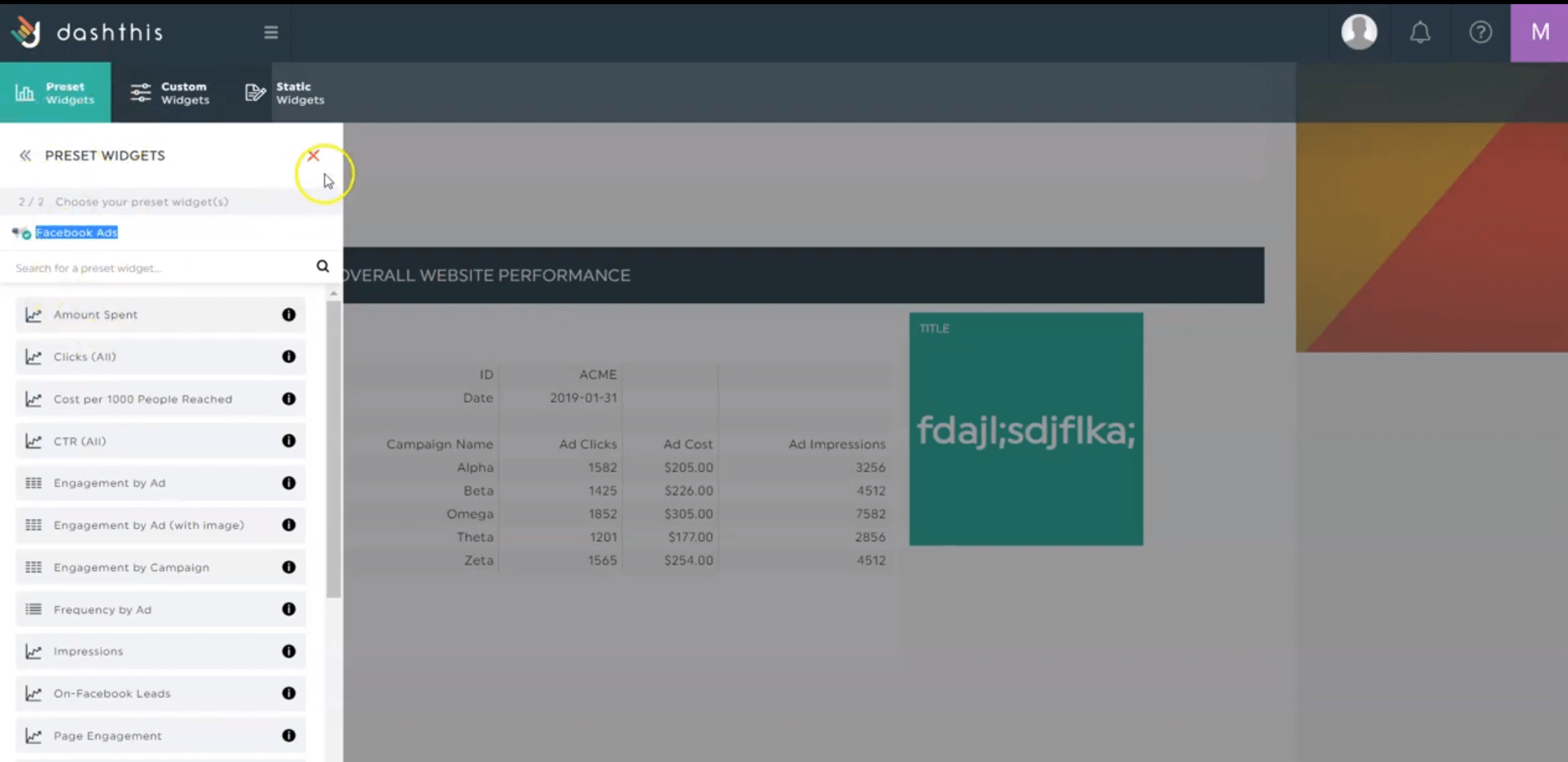The height and width of the screenshot is (762, 1568).
Task: Click the Overall Website Performance header
Action: point(803,276)
